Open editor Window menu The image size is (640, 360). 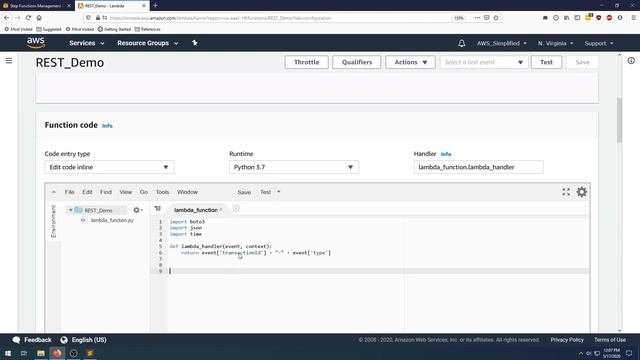(x=187, y=192)
